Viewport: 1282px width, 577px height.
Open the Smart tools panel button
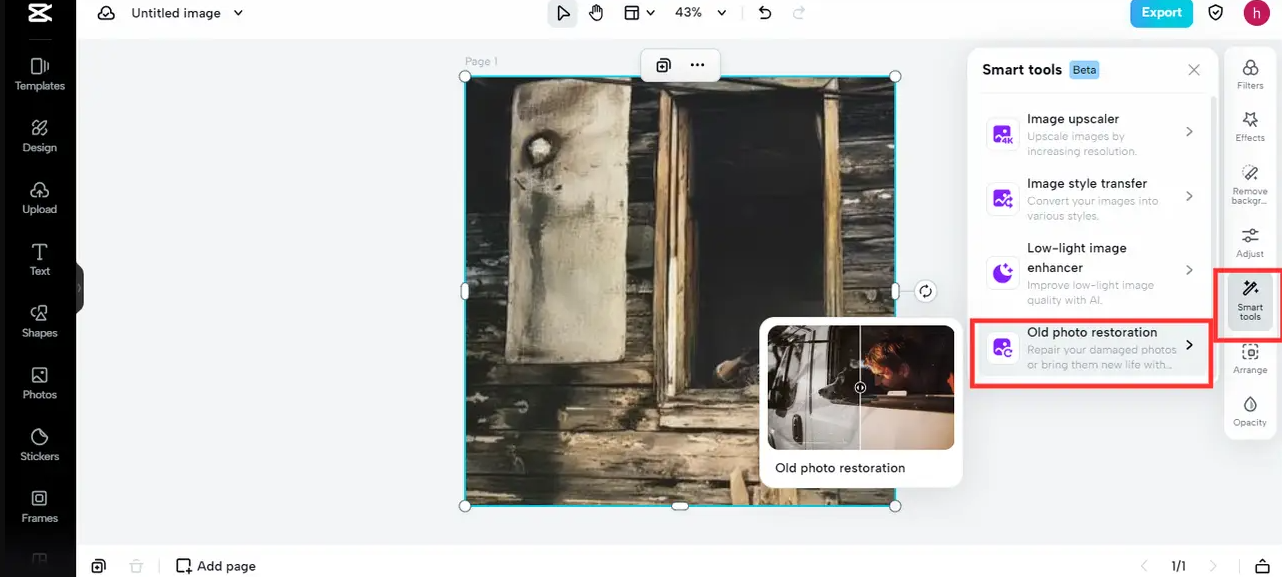tap(1250, 300)
